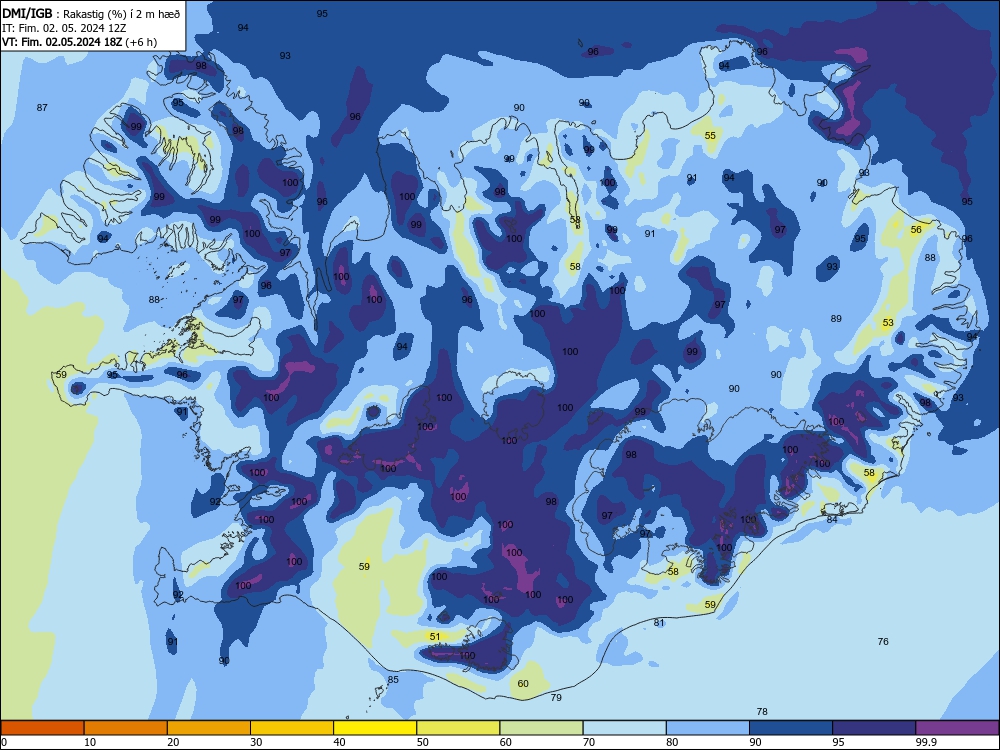Click the '99.9' legend tick label
This screenshot has height=750, width=1000.
925,742
